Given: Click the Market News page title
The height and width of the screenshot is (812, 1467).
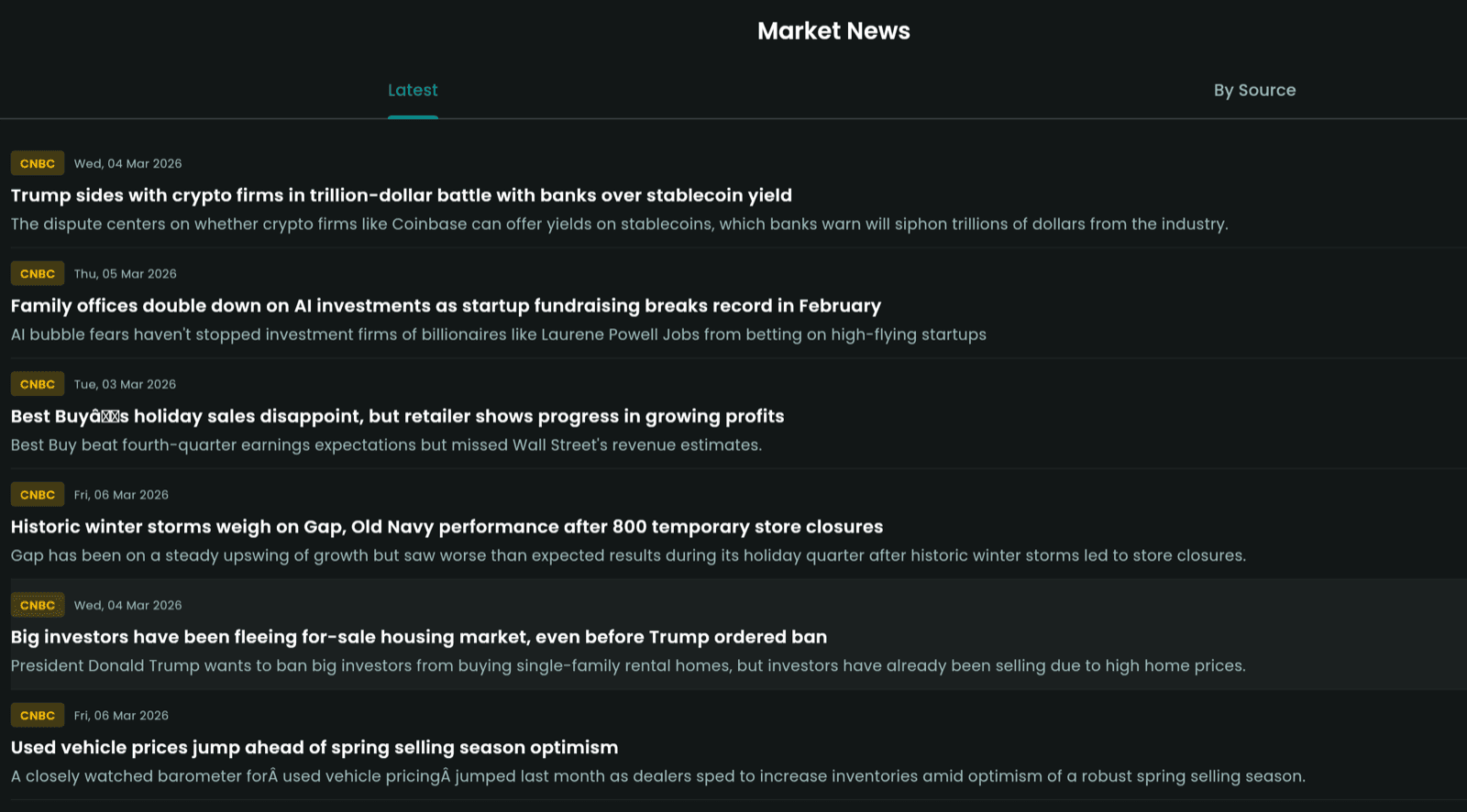Looking at the screenshot, I should [x=833, y=30].
